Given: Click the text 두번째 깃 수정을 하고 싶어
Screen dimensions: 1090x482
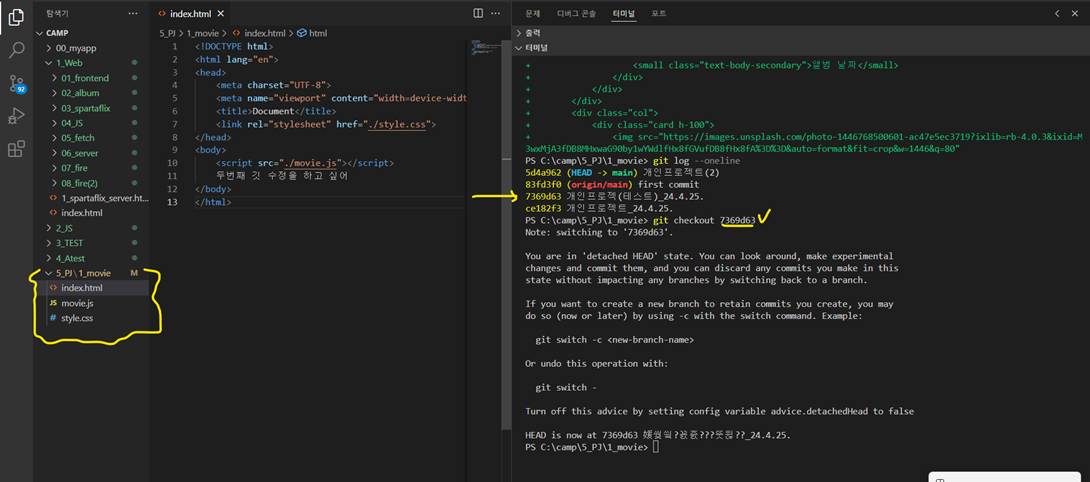Looking at the screenshot, I should pyautogui.click(x=282, y=176).
